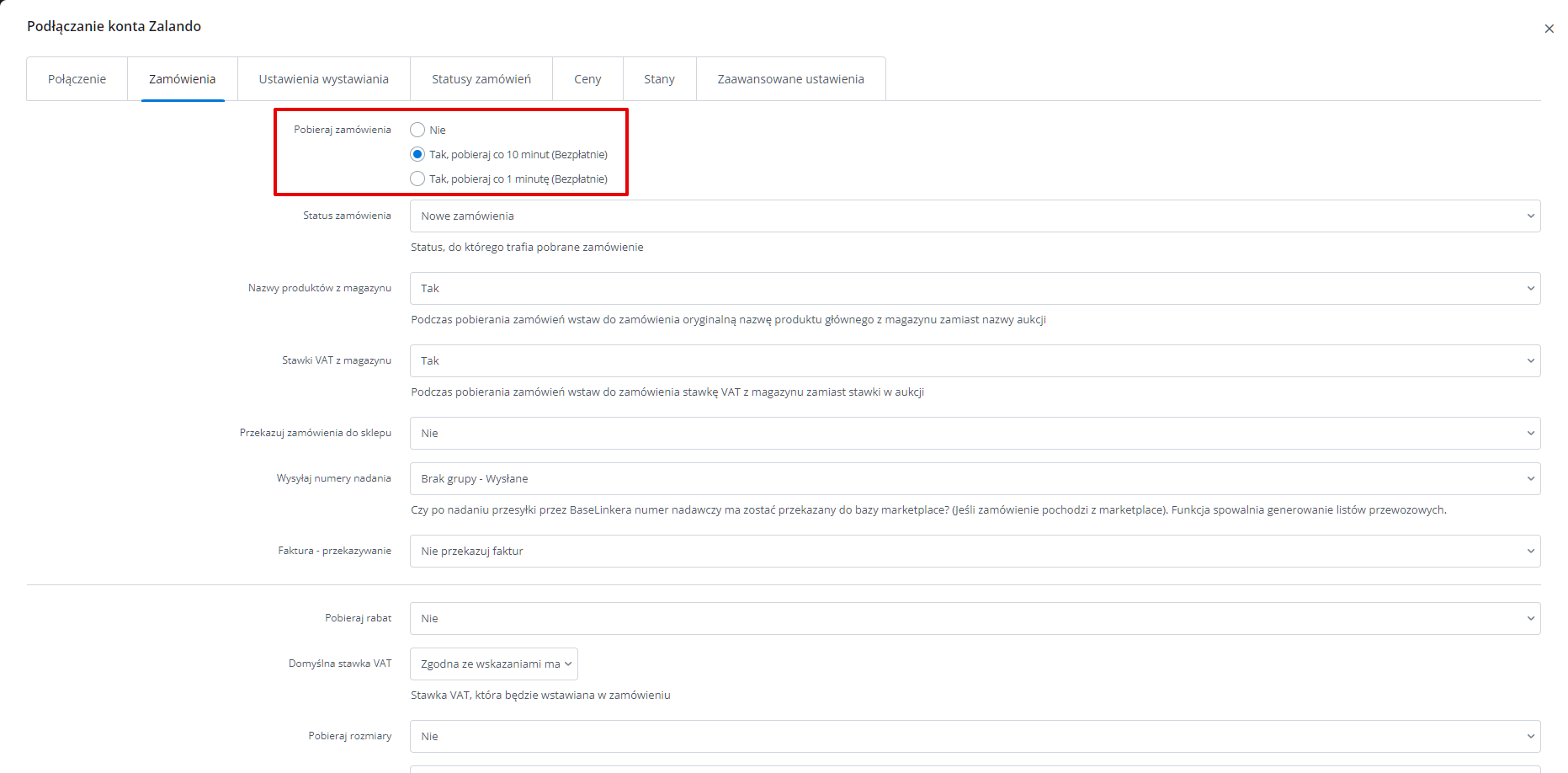
Task: Click the 'Pobieraj zamówienia' label
Action: (x=343, y=130)
